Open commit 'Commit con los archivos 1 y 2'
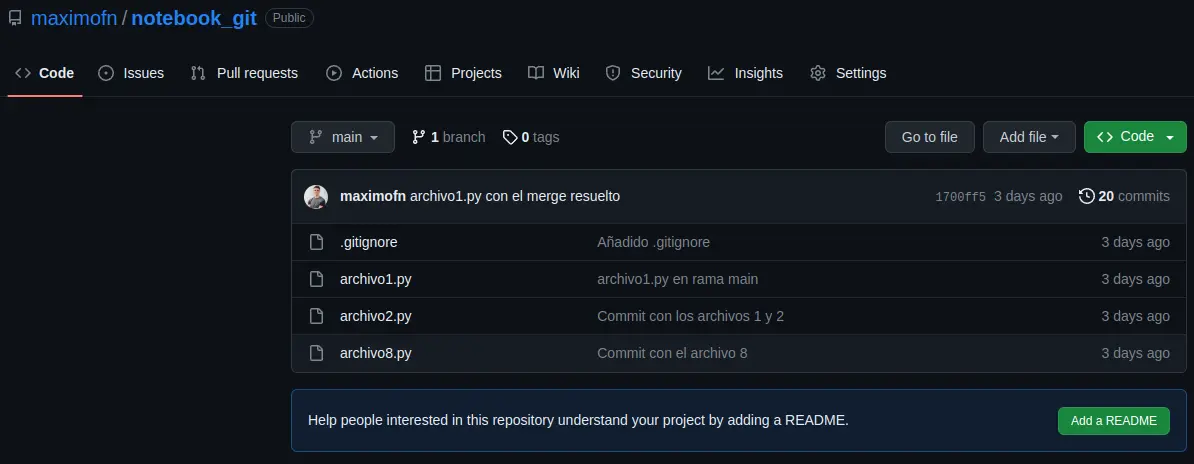The height and width of the screenshot is (464, 1194). 691,316
